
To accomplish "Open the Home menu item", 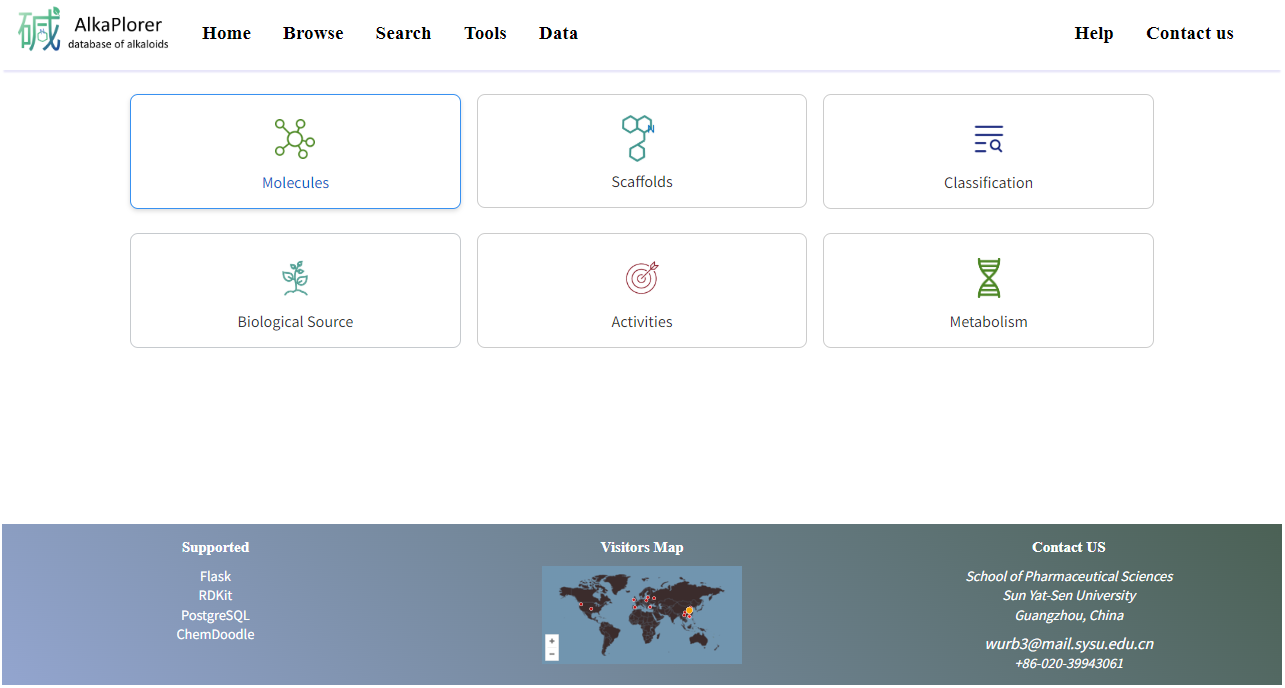I will [x=226, y=33].
